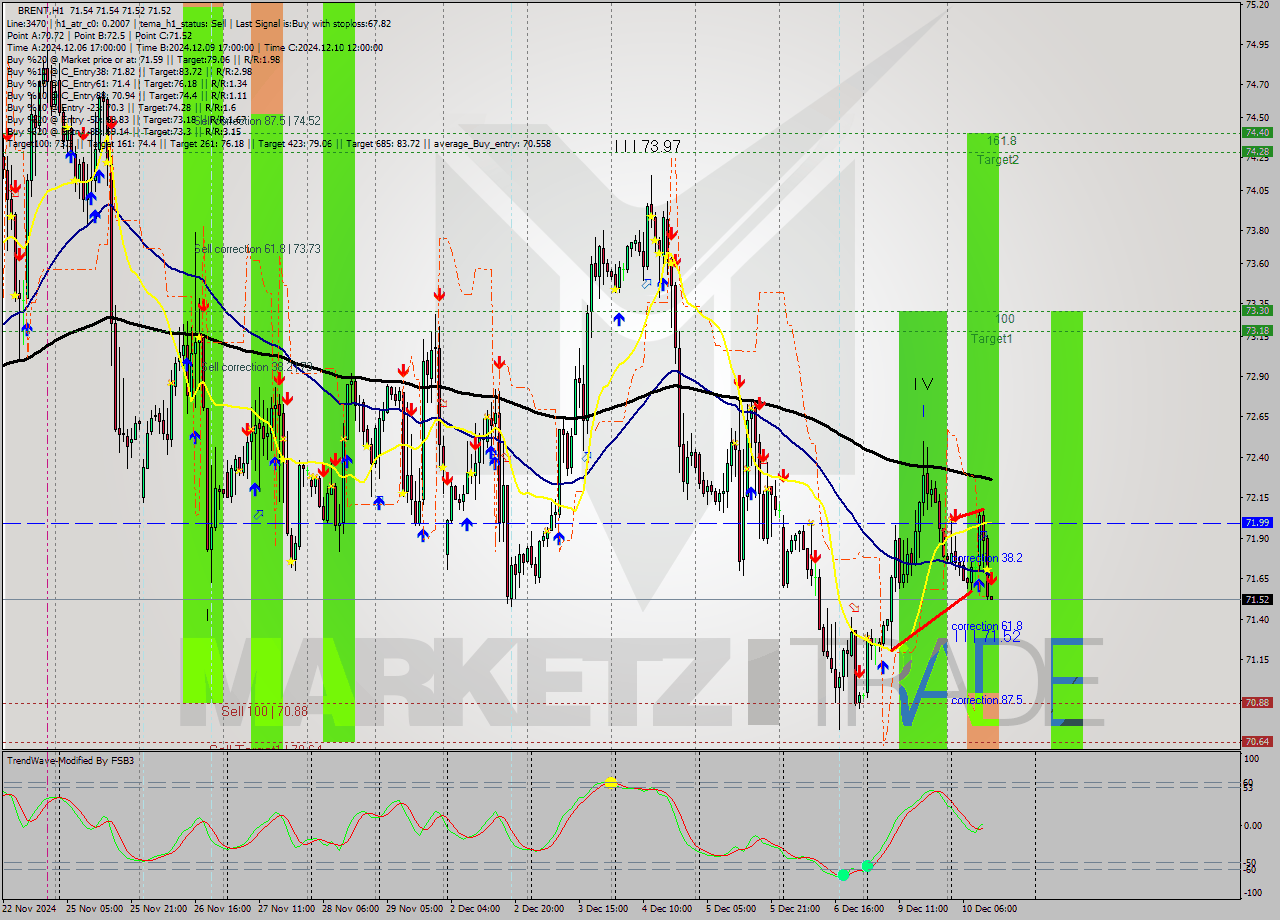The image size is (1280, 920).
Task: Click the red 70.88 price tag
Action: click(1257, 702)
